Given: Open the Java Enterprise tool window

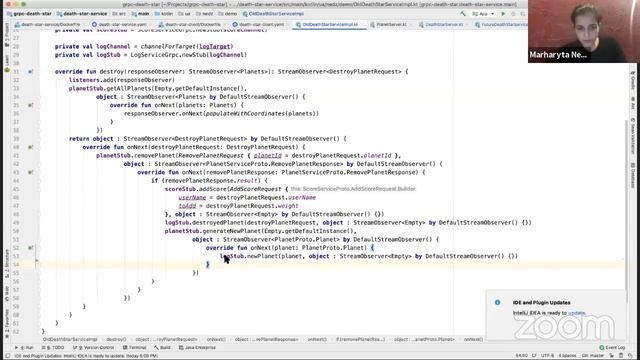Looking at the screenshot, I should (197, 348).
